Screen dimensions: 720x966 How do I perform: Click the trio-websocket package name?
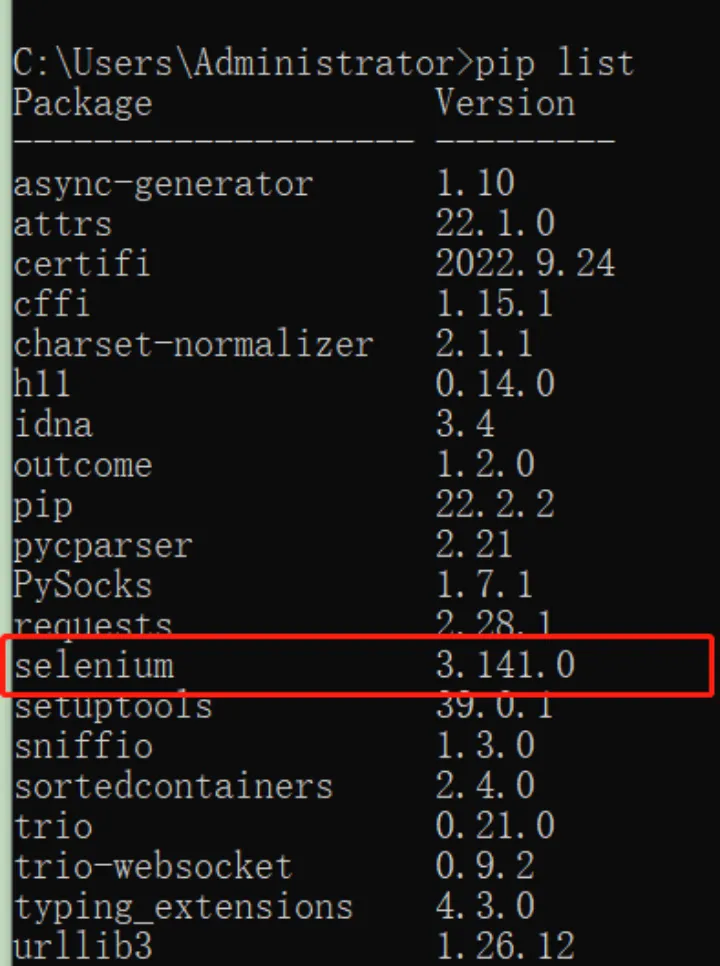153,866
